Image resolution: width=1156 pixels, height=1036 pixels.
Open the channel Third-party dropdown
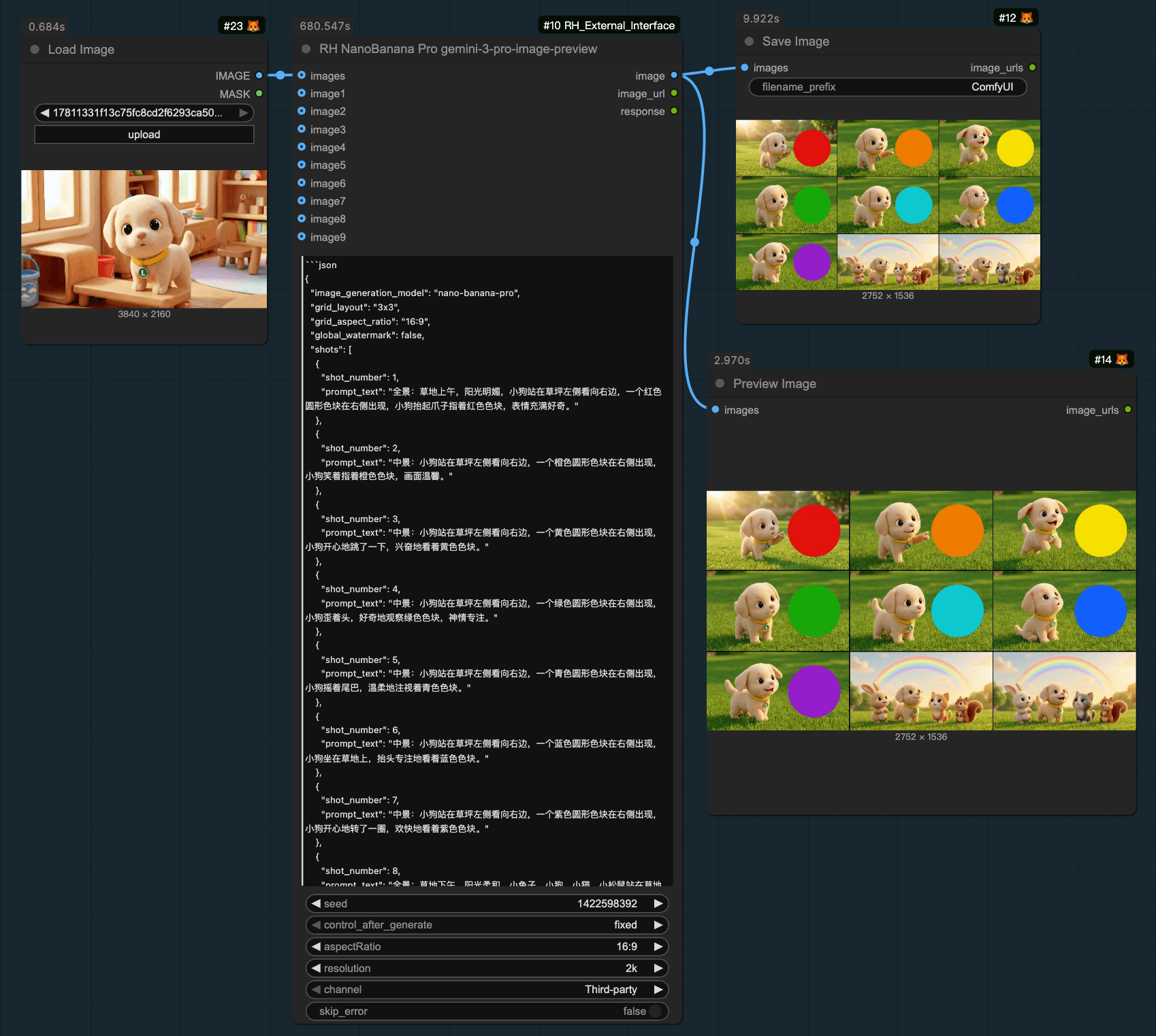487,990
